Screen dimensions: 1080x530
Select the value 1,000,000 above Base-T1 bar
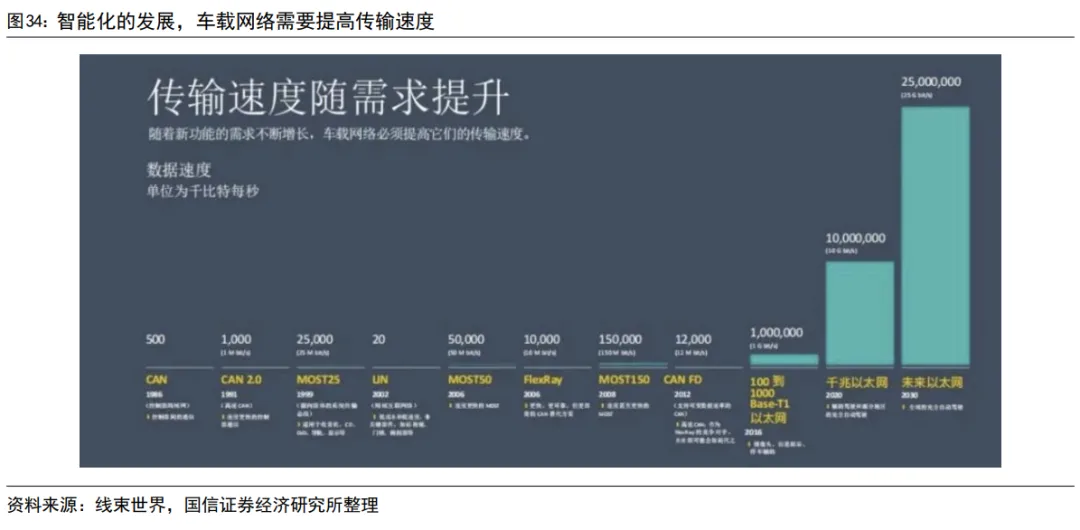pyautogui.click(x=776, y=332)
